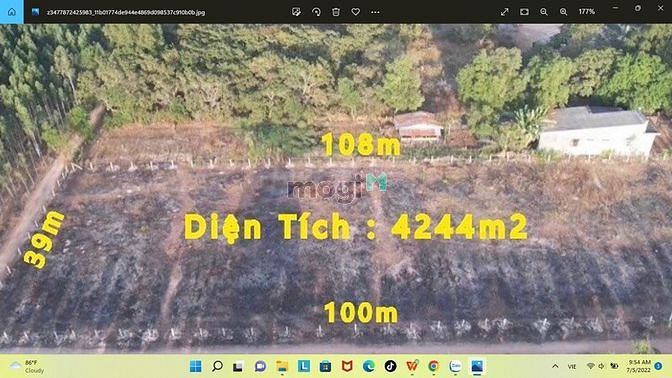Viewport: 672px width, 378px height.
Task: Open Microsoft Store from the taskbar
Action: [x=325, y=366]
